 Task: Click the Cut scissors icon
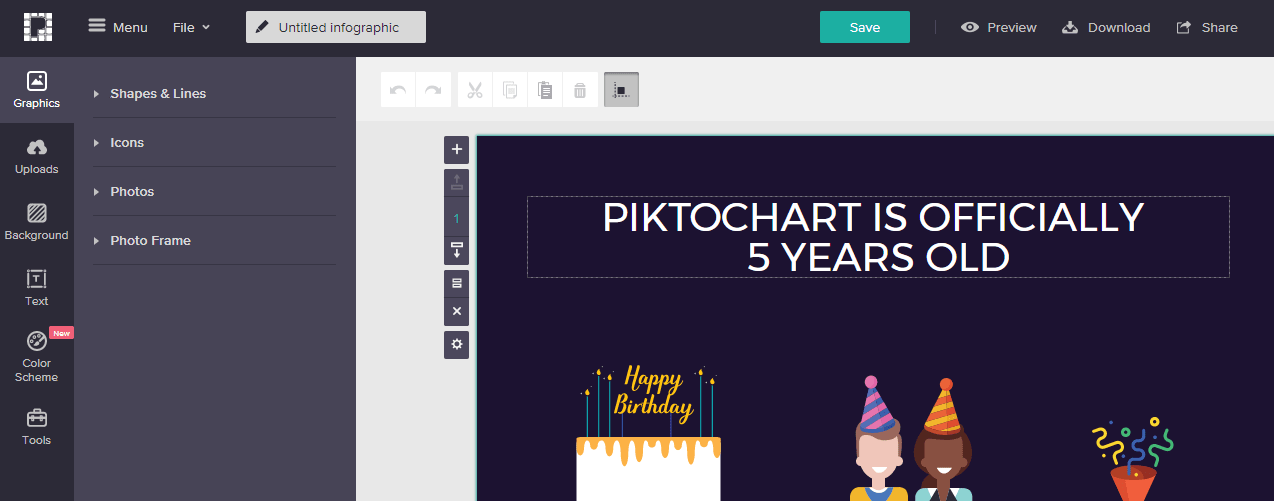pyautogui.click(x=475, y=90)
